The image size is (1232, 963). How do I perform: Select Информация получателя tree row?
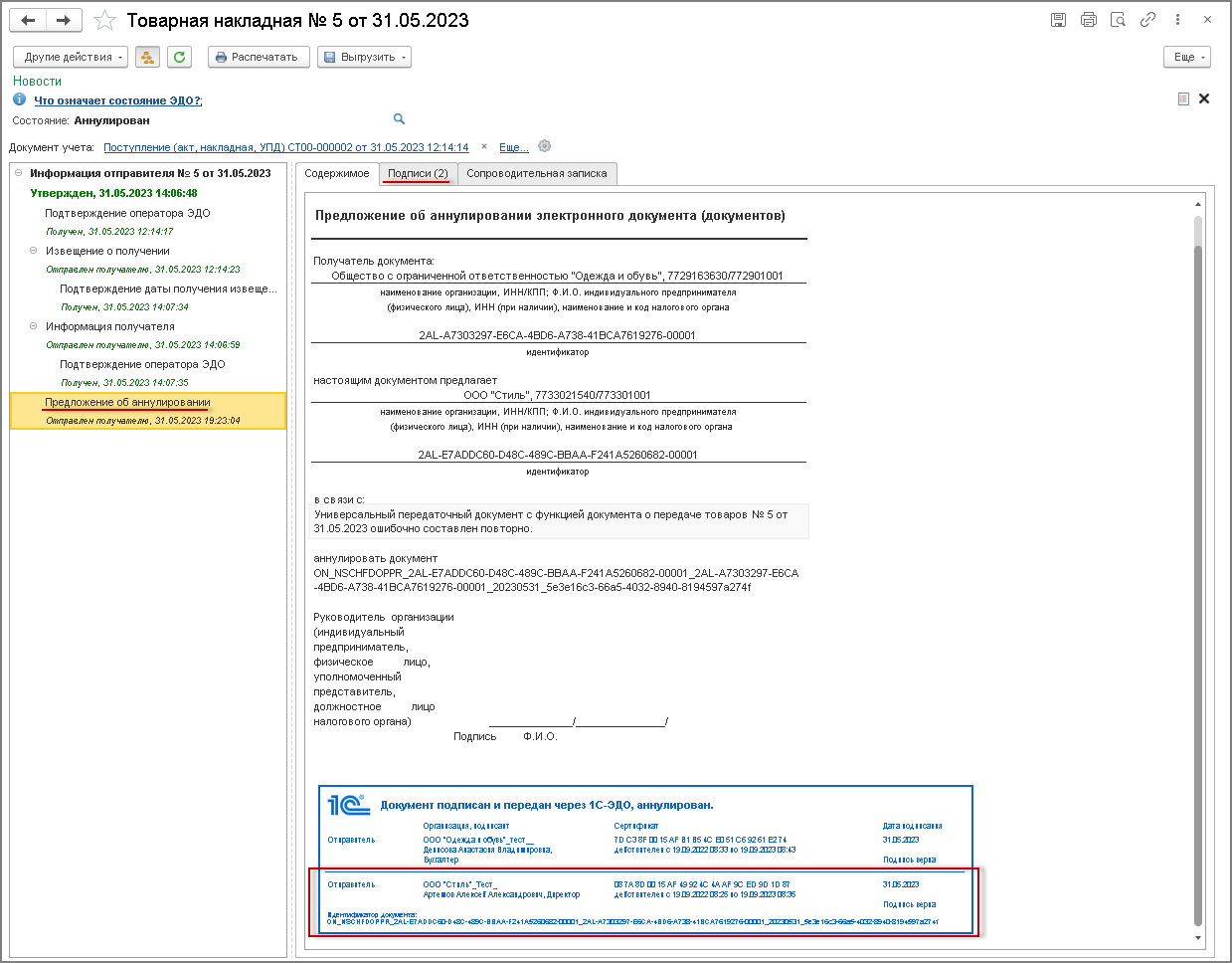(x=109, y=326)
